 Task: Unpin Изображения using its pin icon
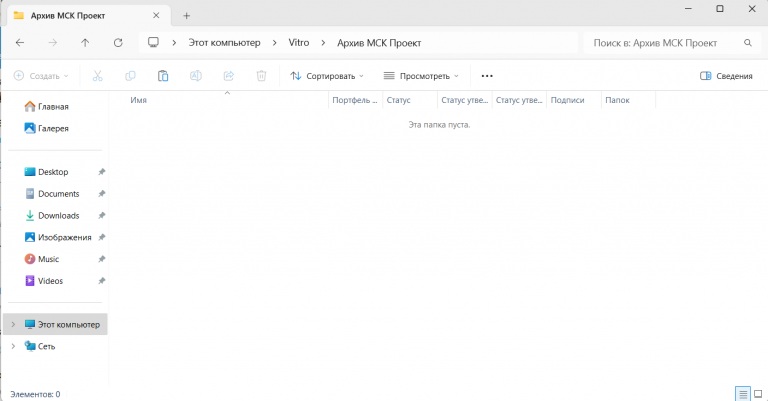pos(101,237)
